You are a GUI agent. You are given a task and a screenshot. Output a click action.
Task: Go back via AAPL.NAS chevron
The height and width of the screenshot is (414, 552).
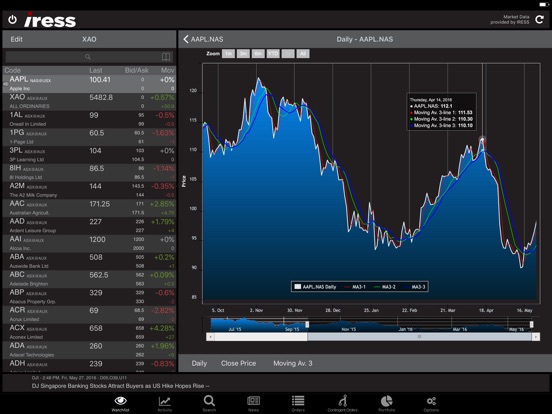203,39
